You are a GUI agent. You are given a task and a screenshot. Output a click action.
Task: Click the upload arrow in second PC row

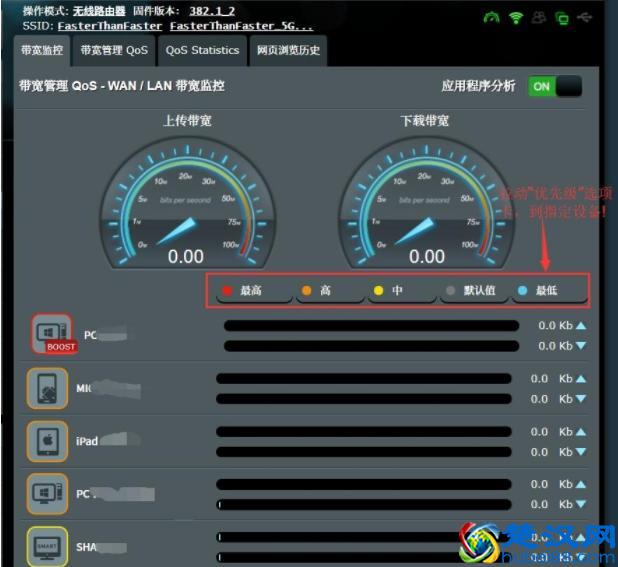point(581,484)
